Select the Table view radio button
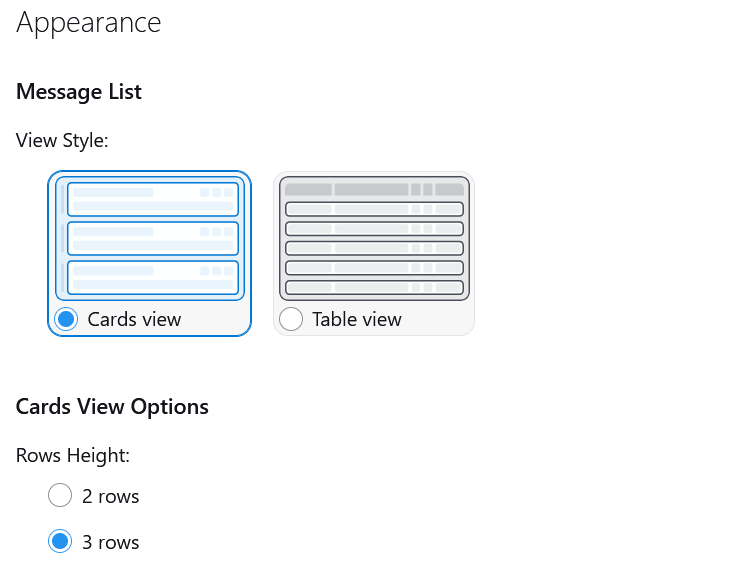744x580 pixels. [x=290, y=319]
